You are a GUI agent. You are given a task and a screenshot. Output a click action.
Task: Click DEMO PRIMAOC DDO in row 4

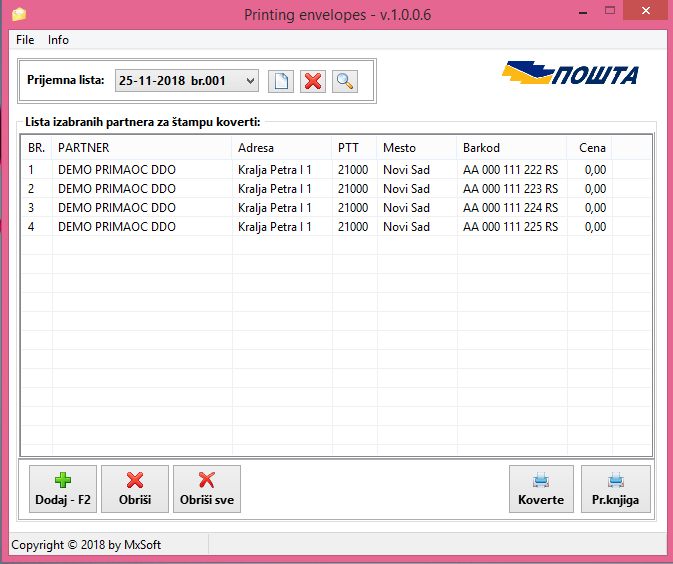coord(117,227)
